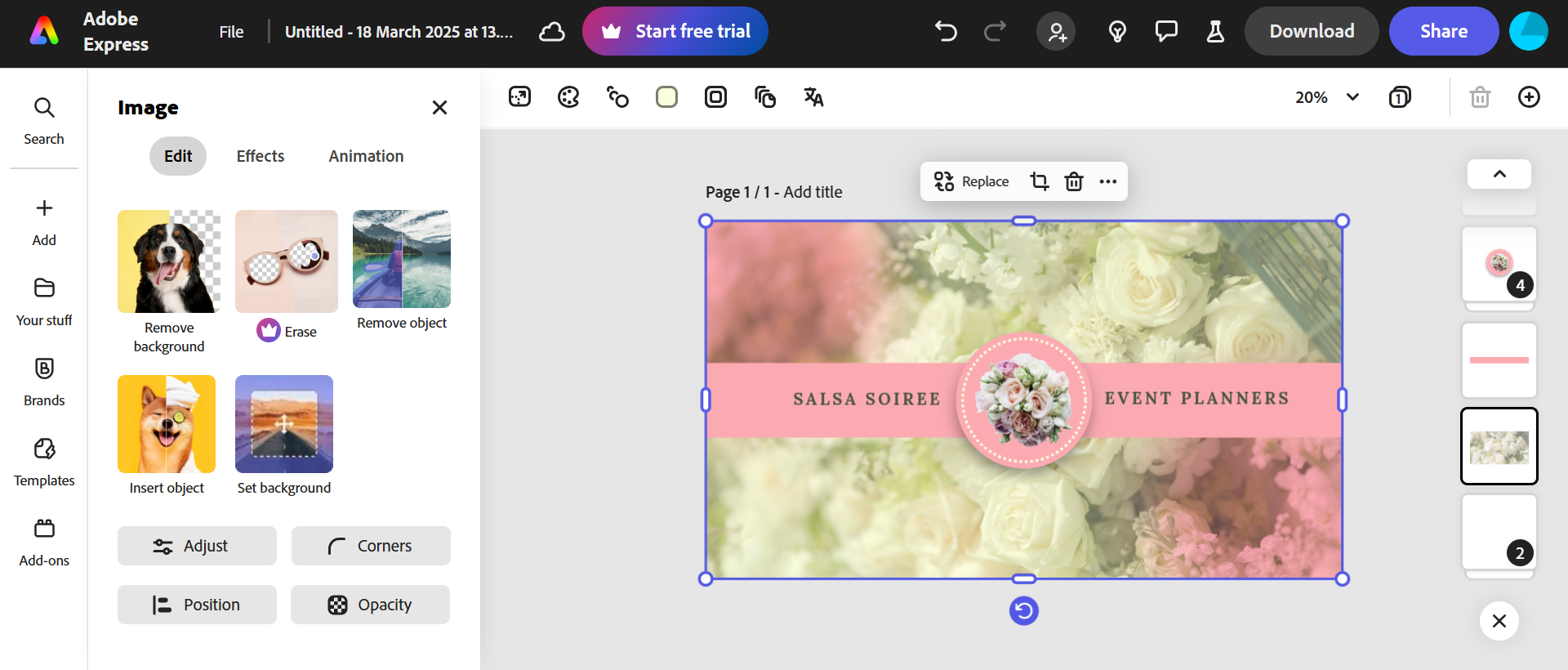Viewport: 1568px width, 670px height.
Task: Click the SALSA SOIREE text on canvas
Action: 866,399
